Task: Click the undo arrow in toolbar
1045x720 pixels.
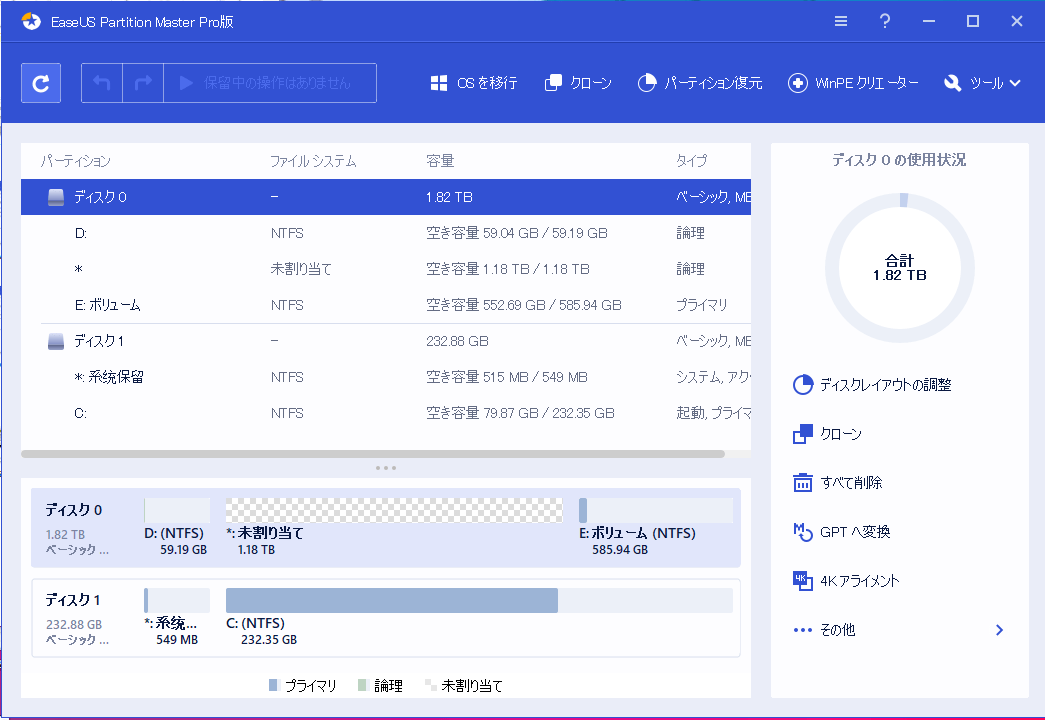Action: pyautogui.click(x=102, y=83)
